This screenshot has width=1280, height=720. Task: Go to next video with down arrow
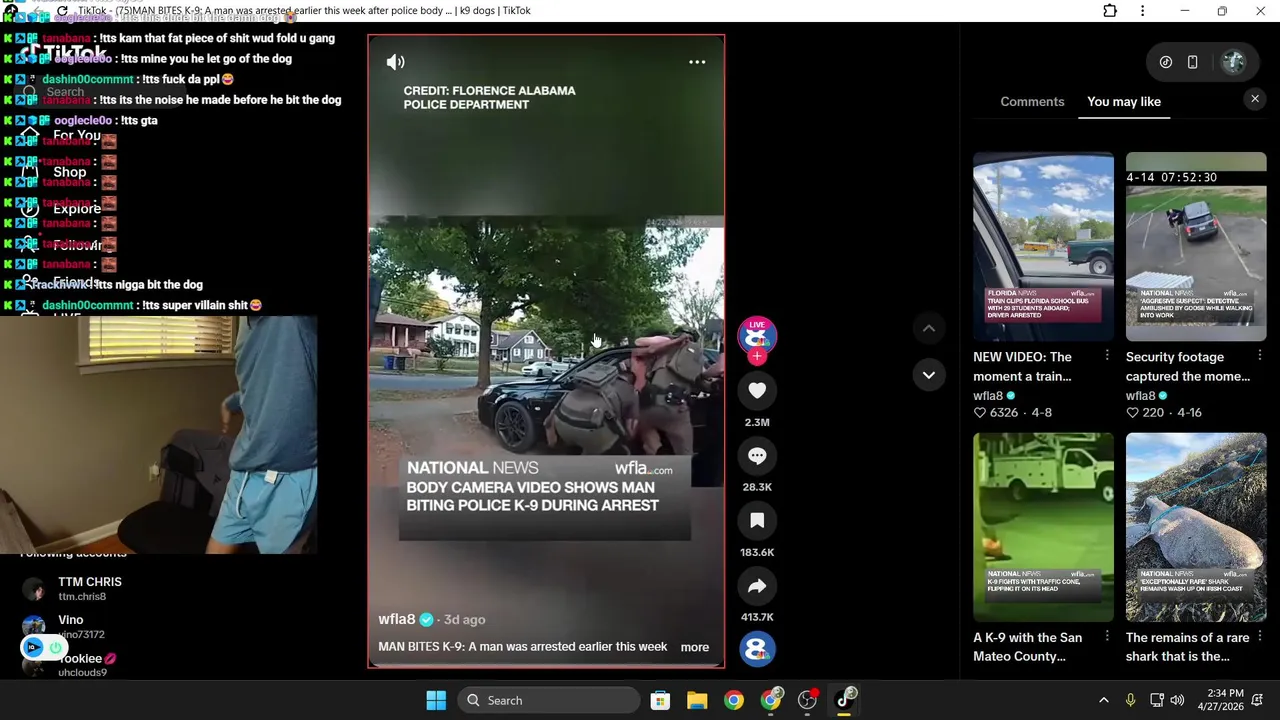[929, 375]
